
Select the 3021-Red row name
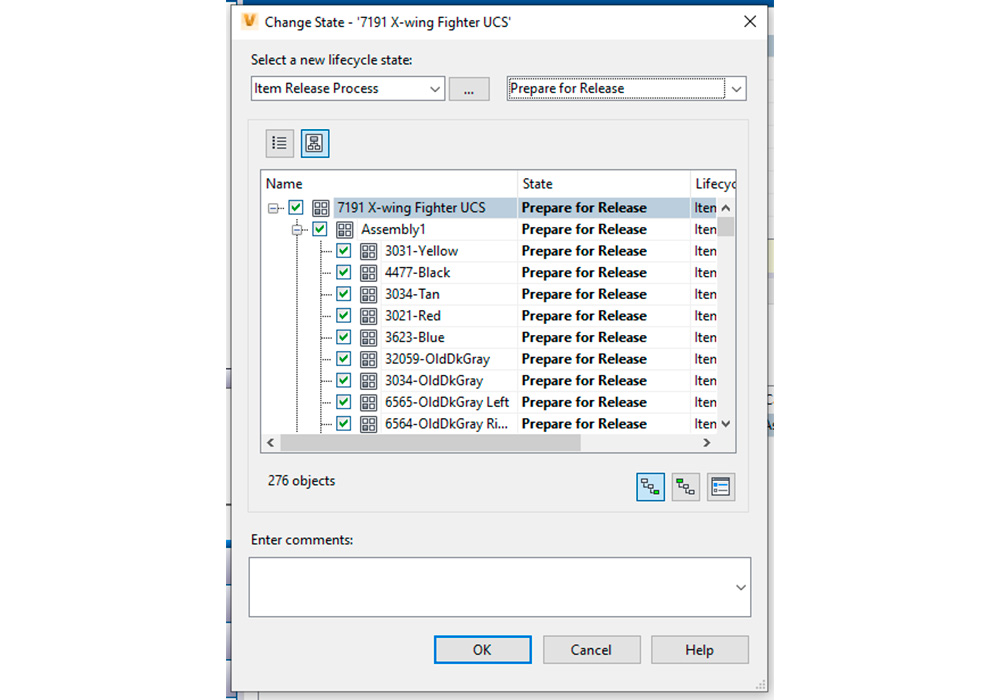coord(413,316)
